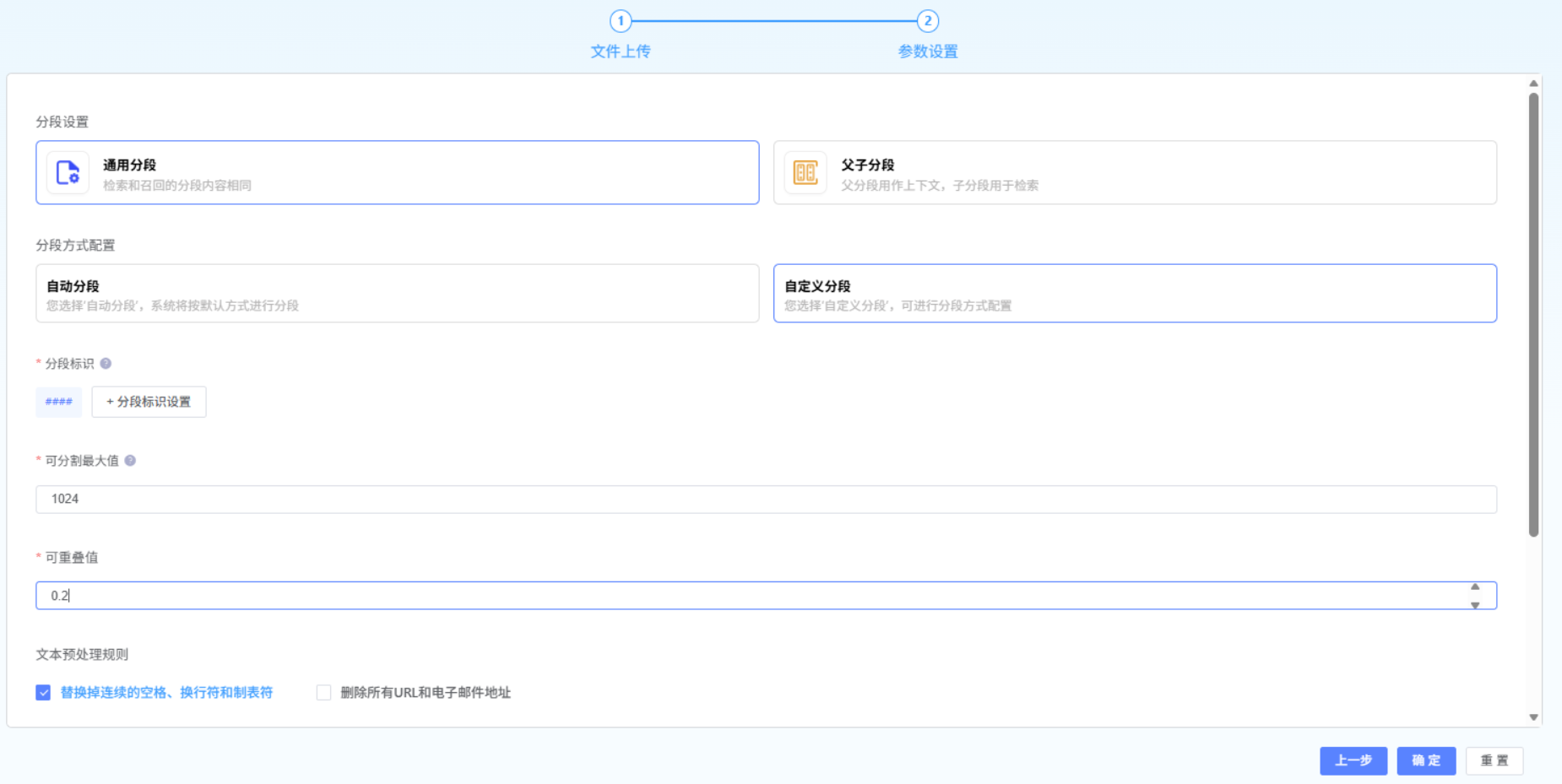The image size is (1562, 784).
Task: Click the vertical scrollbar thumb
Action: pyautogui.click(x=1534, y=314)
